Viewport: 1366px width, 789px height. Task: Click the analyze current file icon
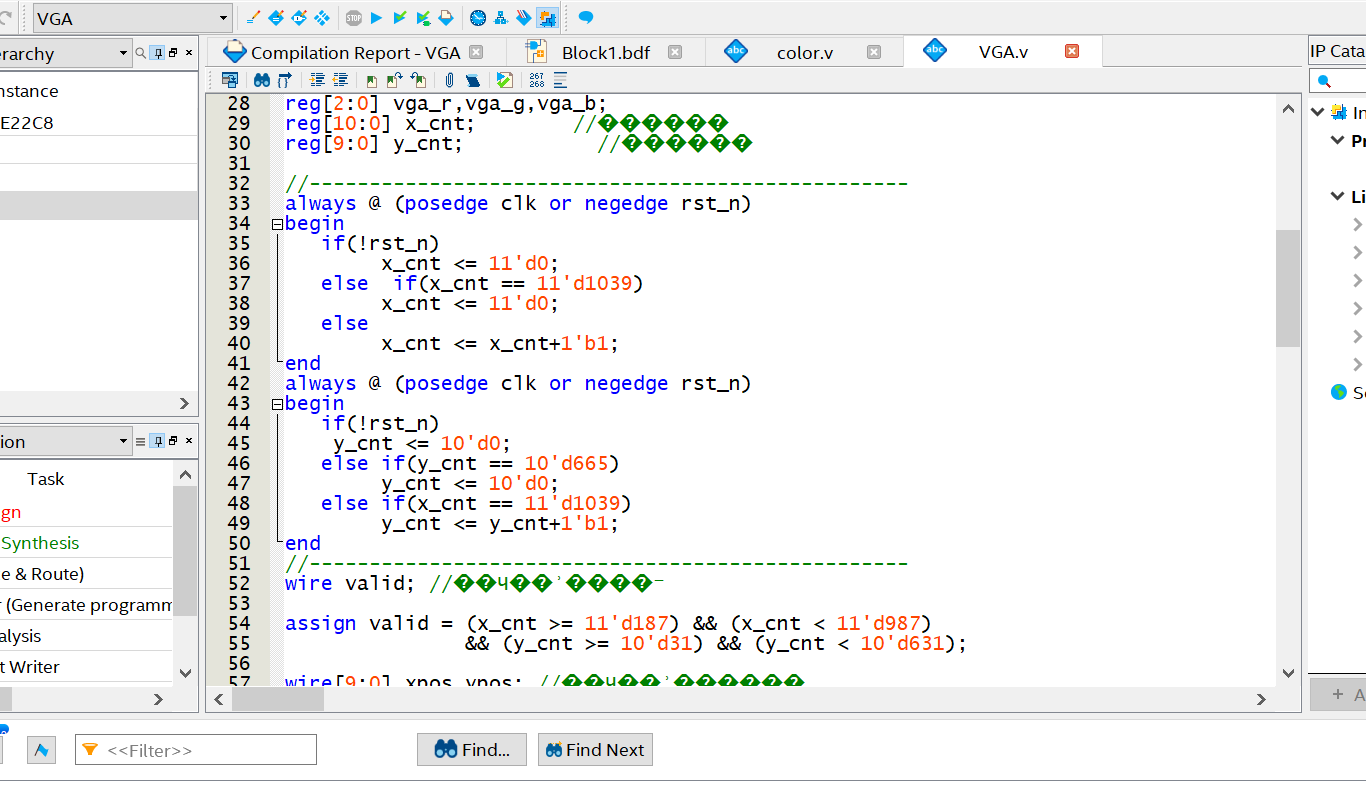point(504,80)
